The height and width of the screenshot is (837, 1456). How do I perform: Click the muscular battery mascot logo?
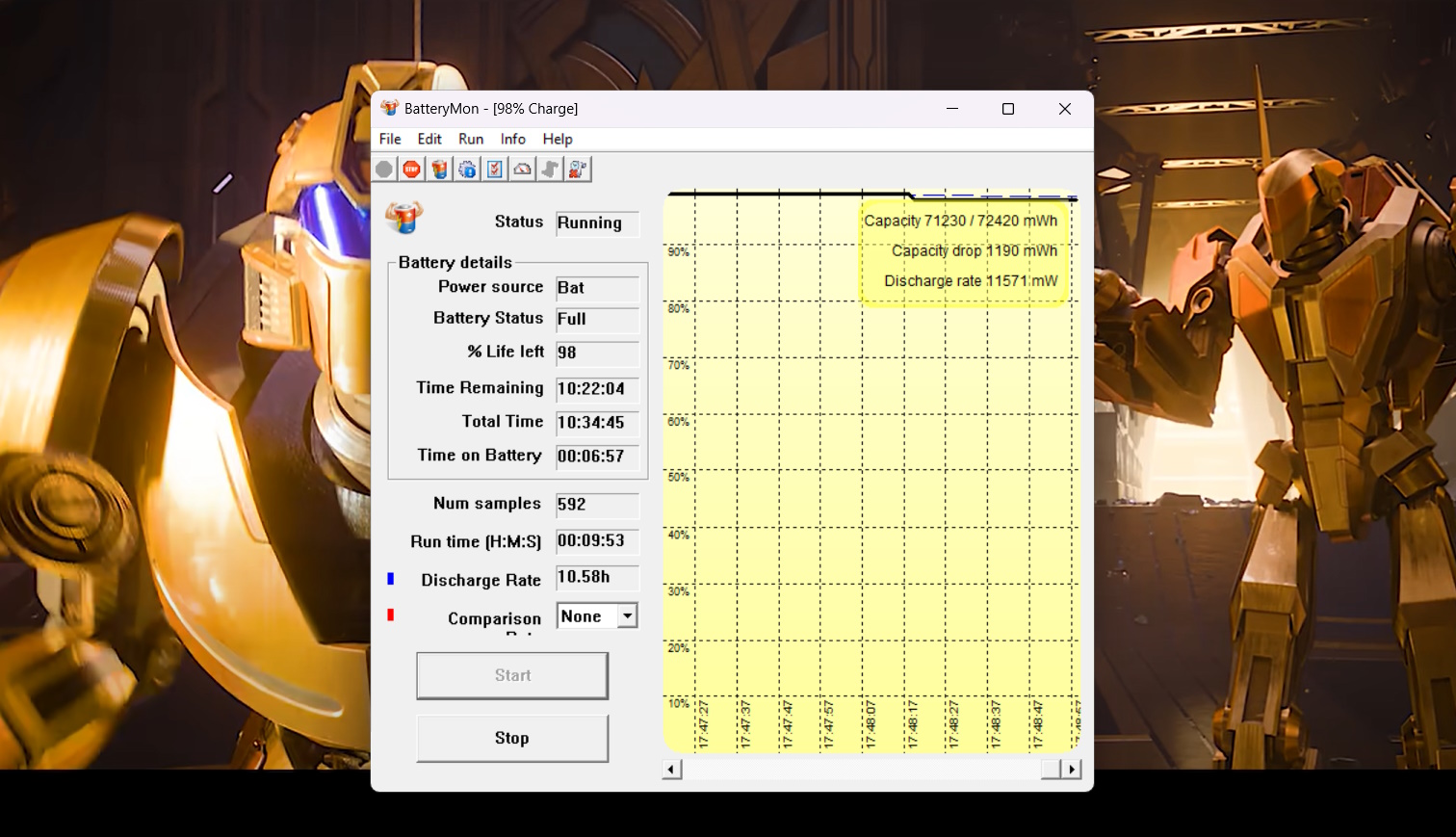tap(404, 217)
